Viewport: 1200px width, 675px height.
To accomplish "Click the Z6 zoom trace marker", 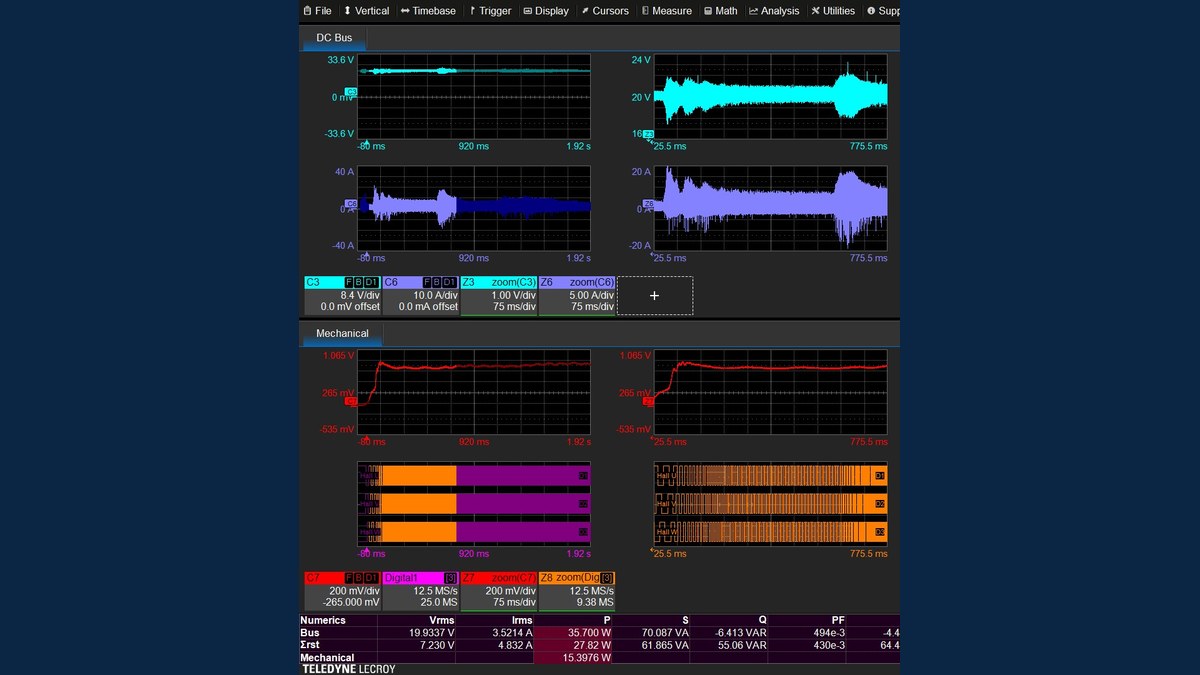I will click(x=648, y=204).
